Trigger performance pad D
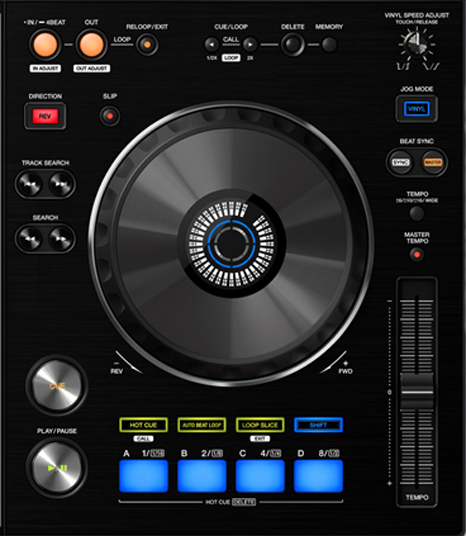The image size is (466, 536). point(318,476)
